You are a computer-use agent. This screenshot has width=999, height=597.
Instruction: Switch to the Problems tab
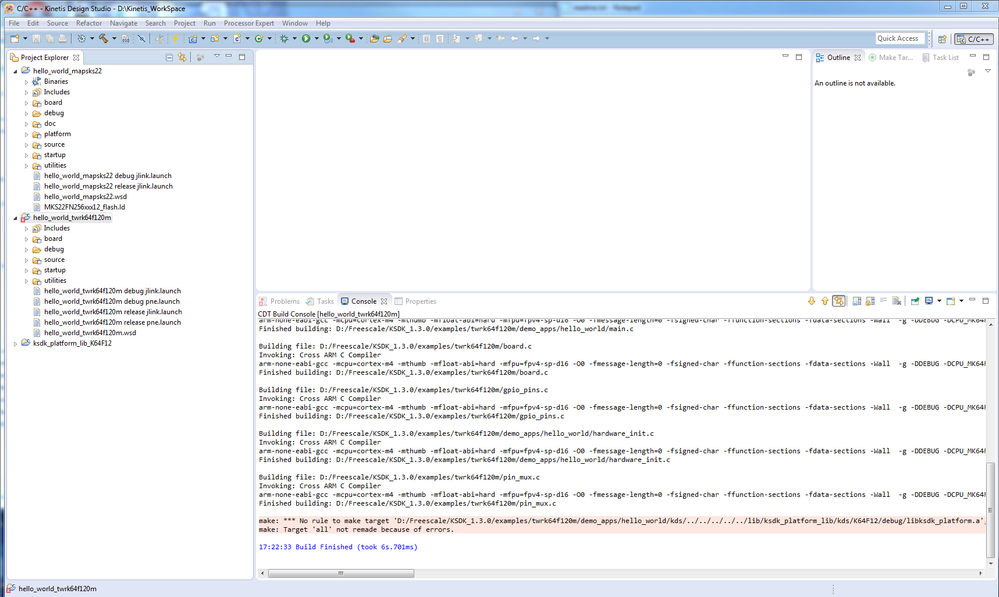[279, 301]
